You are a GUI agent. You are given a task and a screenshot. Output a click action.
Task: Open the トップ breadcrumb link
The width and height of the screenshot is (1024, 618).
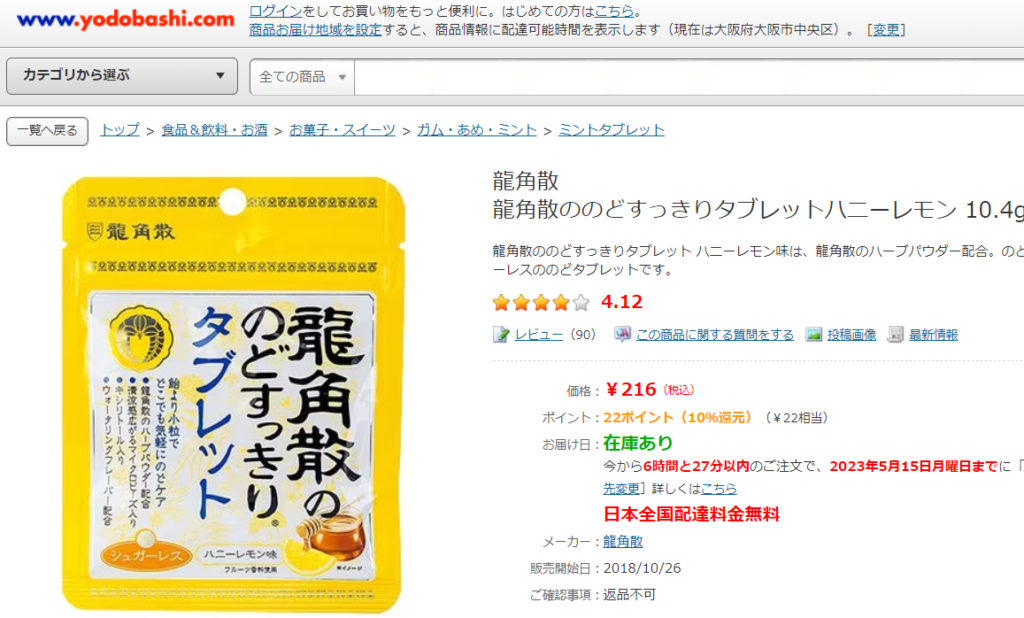(x=120, y=130)
